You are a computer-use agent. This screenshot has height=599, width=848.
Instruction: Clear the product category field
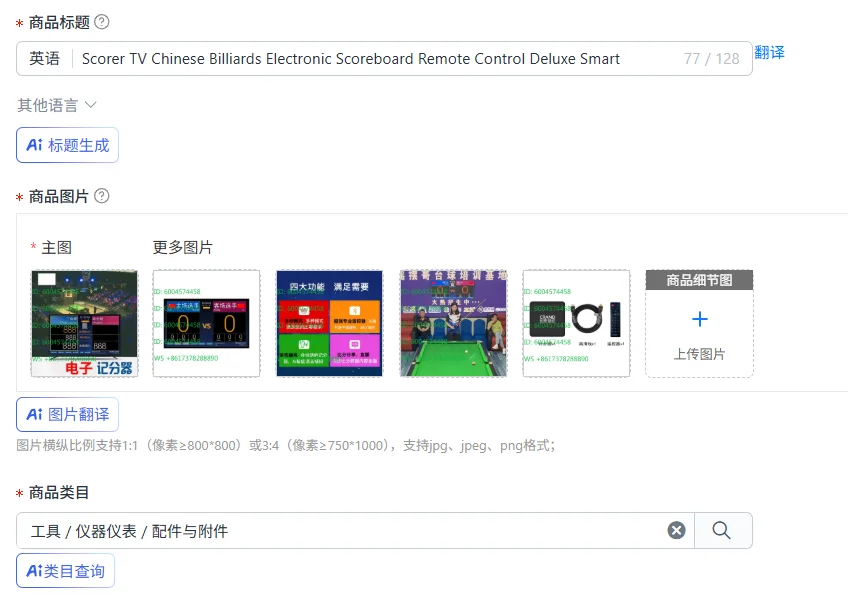click(x=676, y=530)
